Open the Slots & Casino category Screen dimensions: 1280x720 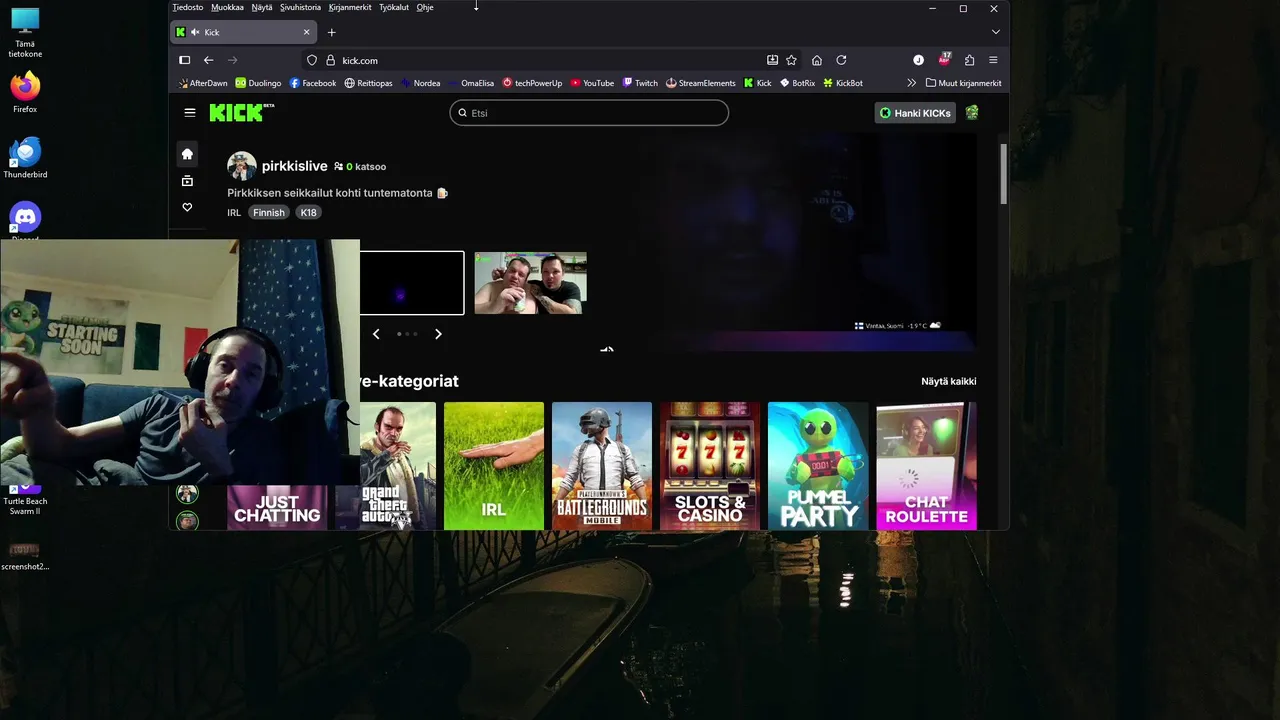710,465
